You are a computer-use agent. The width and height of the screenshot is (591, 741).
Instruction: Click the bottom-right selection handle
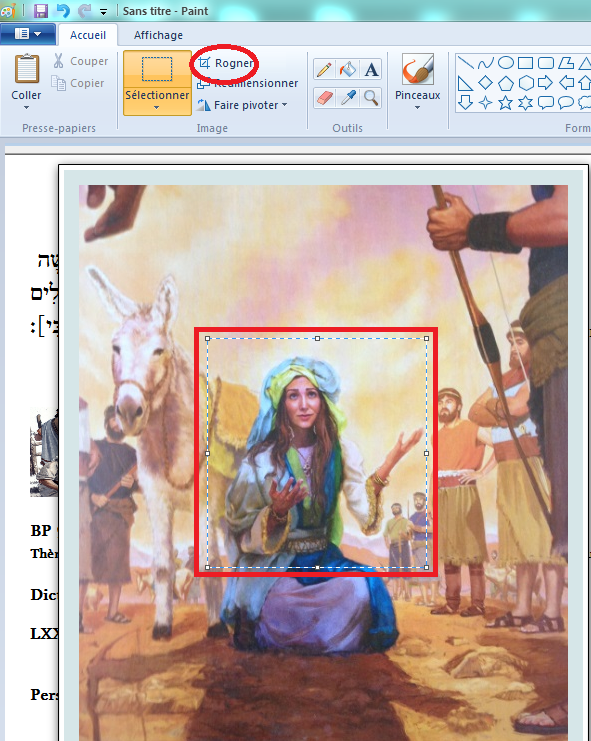pos(427,567)
